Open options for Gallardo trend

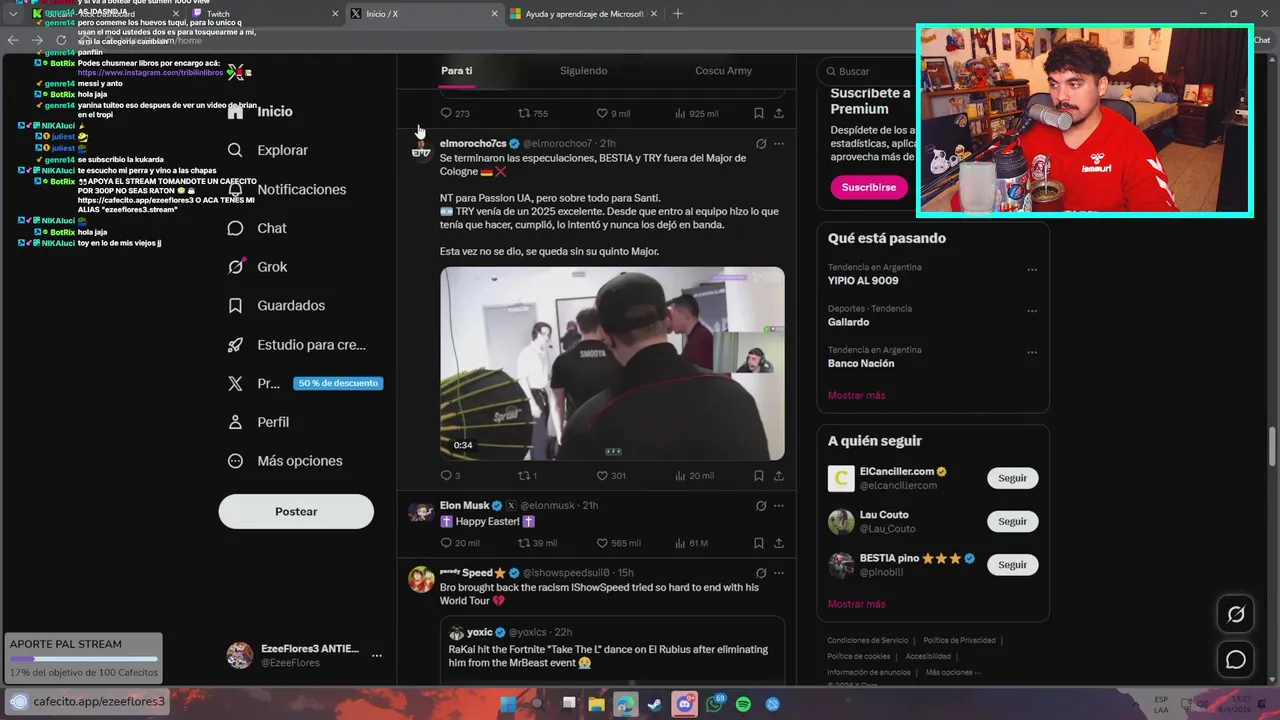[1032, 311]
